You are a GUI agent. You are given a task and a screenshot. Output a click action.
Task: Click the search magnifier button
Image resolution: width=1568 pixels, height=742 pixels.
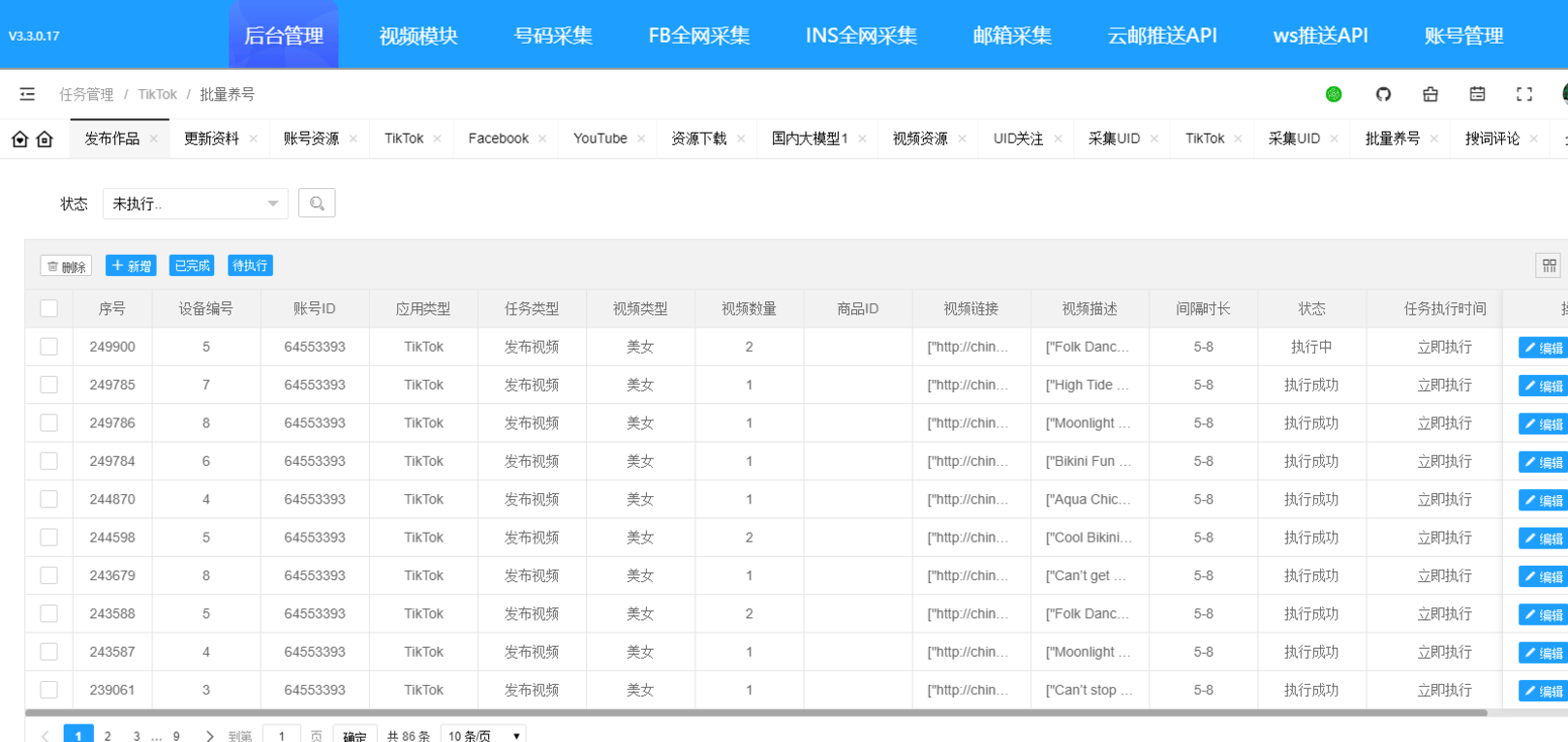(x=317, y=203)
